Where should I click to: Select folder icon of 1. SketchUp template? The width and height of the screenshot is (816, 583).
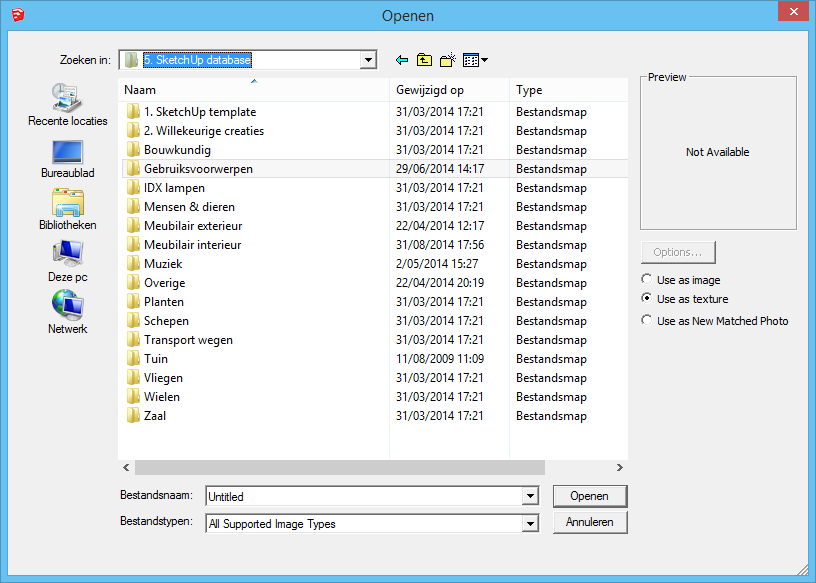click(x=133, y=112)
